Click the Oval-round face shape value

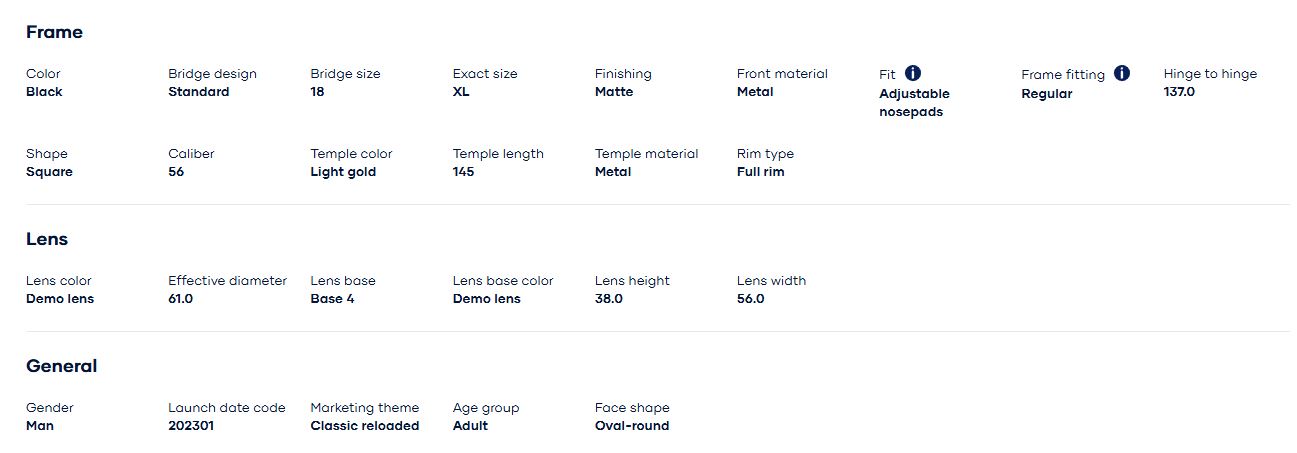click(x=631, y=426)
